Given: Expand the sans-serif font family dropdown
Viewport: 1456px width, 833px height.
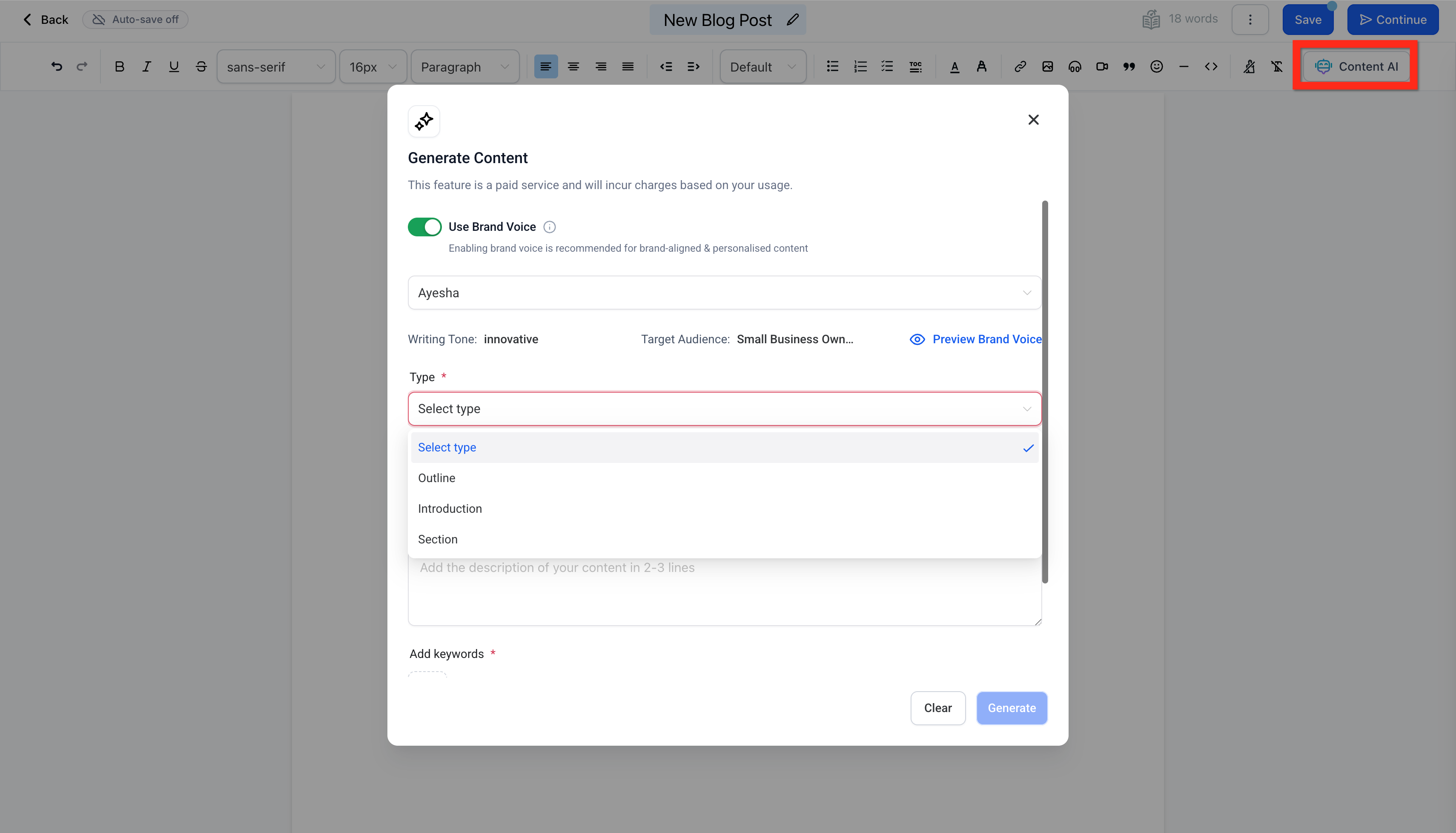Looking at the screenshot, I should pyautogui.click(x=275, y=67).
